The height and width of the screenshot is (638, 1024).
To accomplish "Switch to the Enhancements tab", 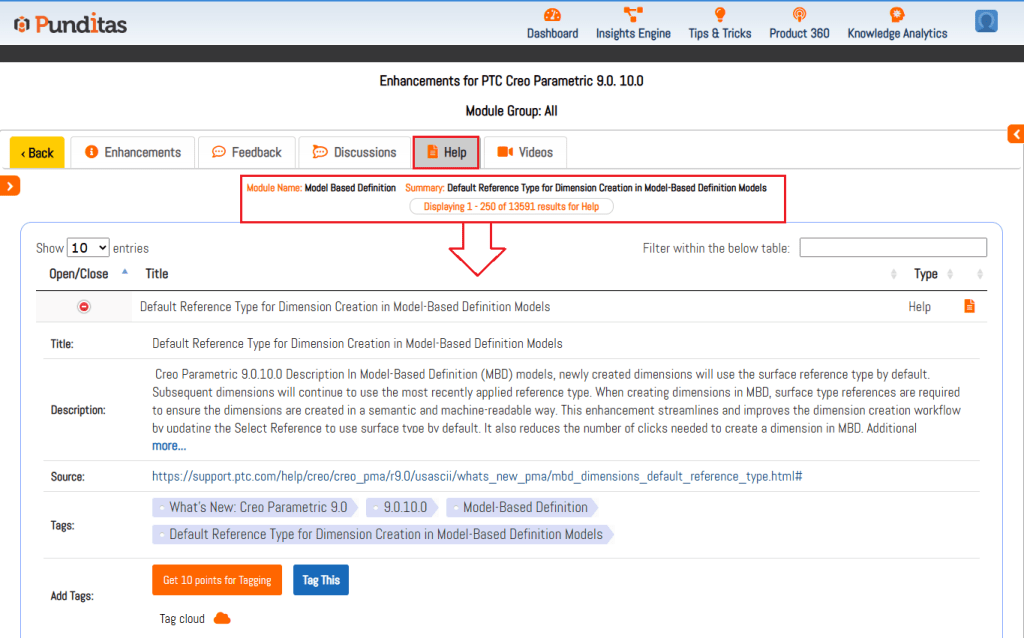I will click(x=133, y=152).
